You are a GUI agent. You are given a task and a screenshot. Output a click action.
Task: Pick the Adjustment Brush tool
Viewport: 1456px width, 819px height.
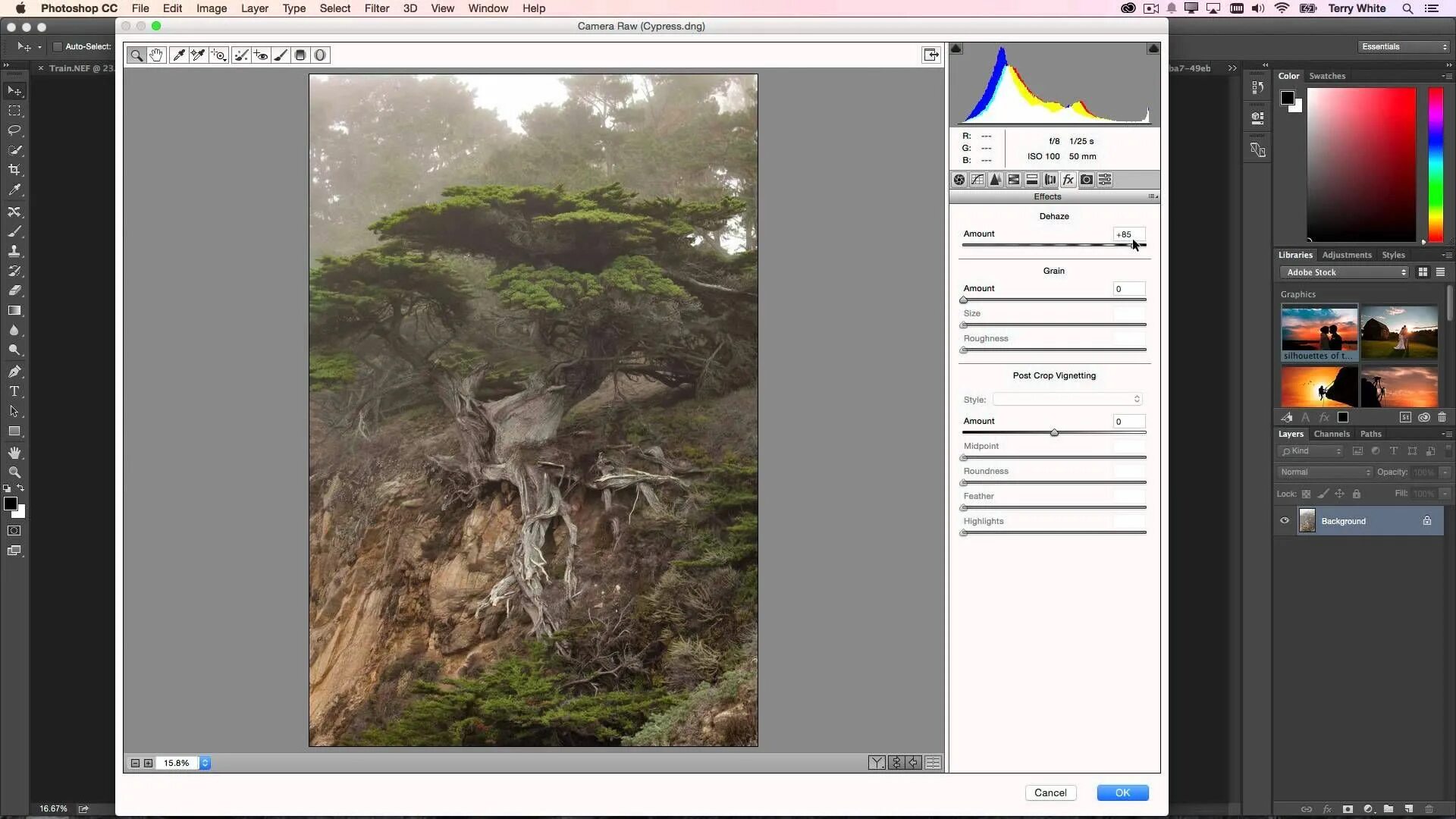point(281,55)
